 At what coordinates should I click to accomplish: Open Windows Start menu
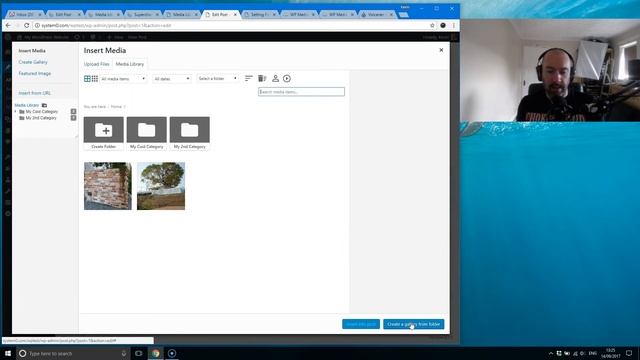tap(7, 353)
